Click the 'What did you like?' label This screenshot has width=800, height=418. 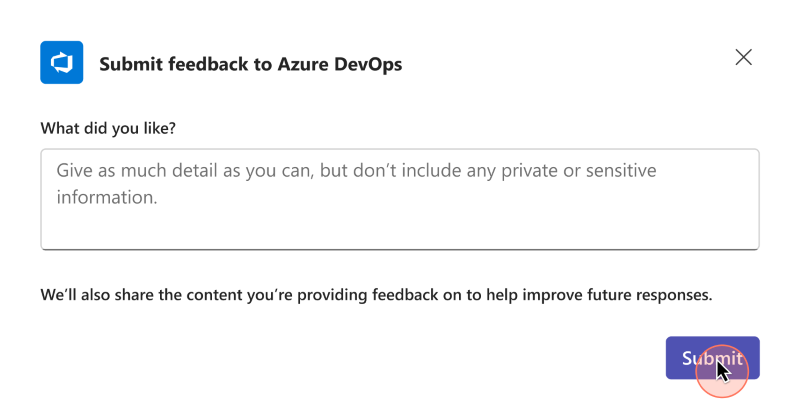click(x=108, y=128)
